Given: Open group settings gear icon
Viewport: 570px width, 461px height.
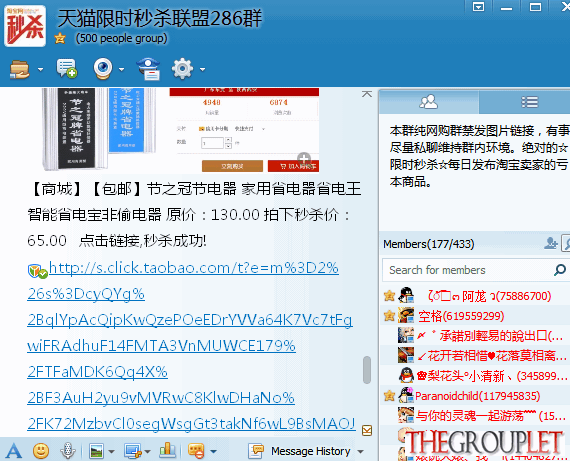Looking at the screenshot, I should point(182,69).
